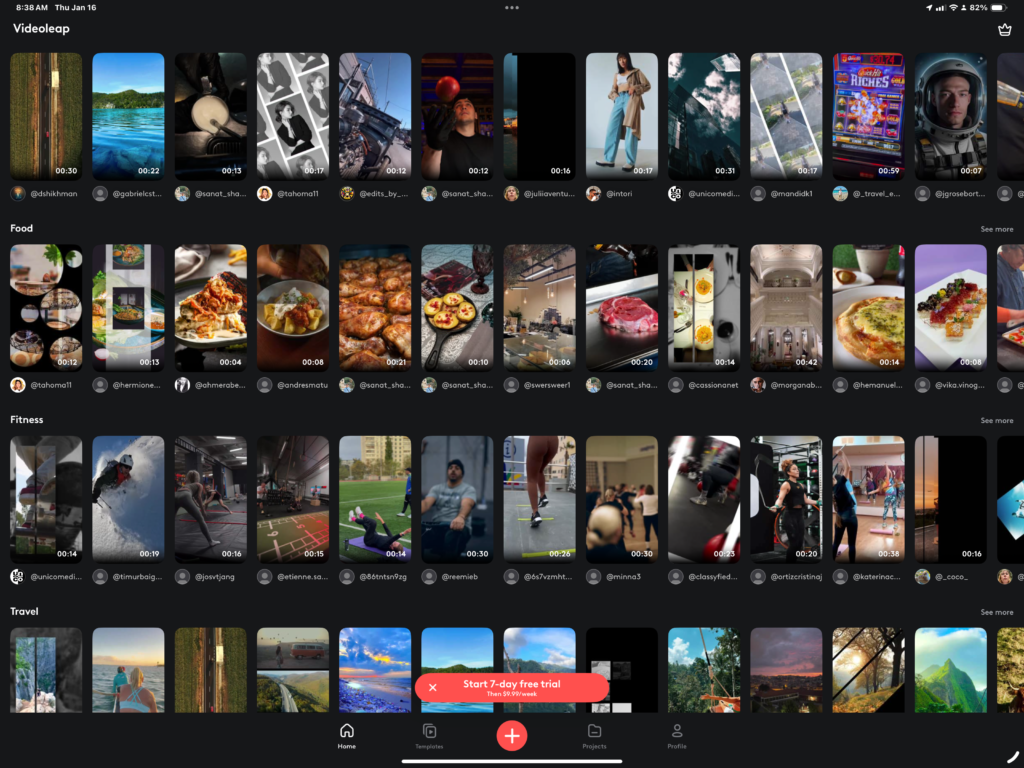Open the Home tab

(x=347, y=736)
